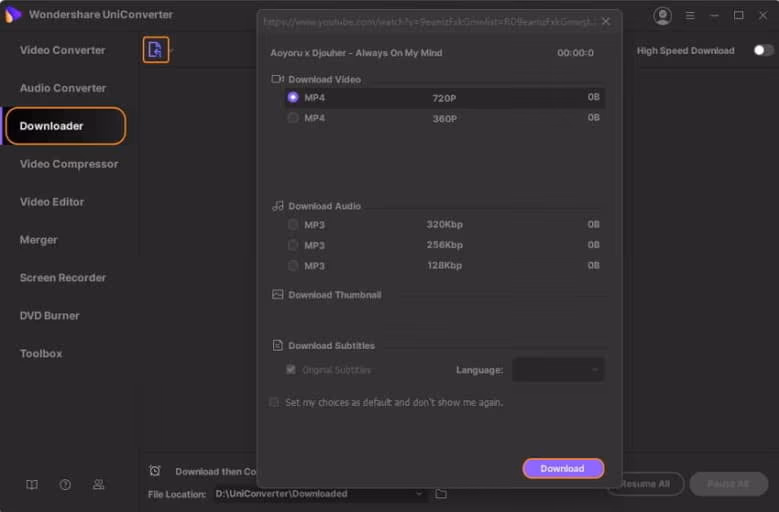
Task: Click the 'Language:' label
Action: (479, 370)
